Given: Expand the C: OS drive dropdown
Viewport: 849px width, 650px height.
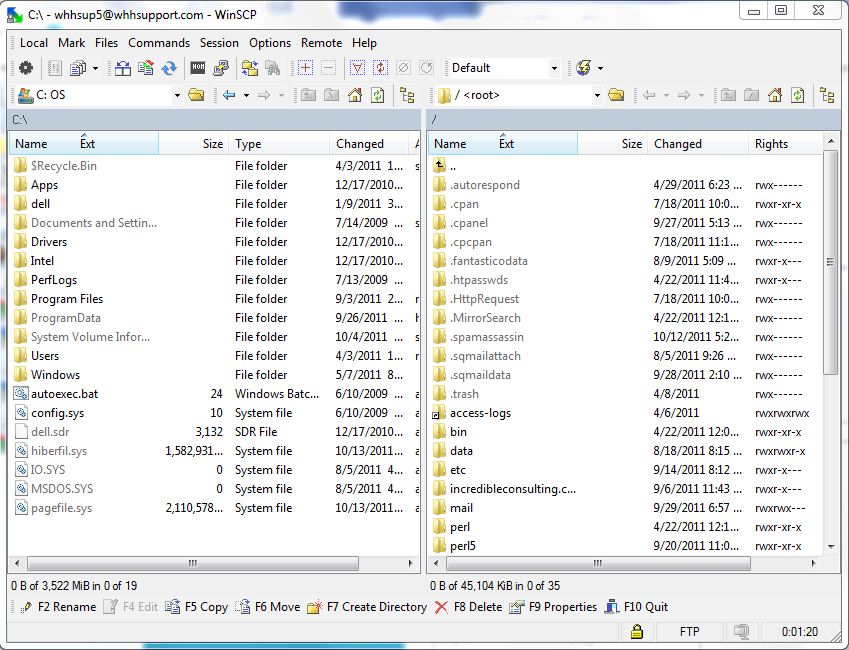Looking at the screenshot, I should tap(177, 96).
